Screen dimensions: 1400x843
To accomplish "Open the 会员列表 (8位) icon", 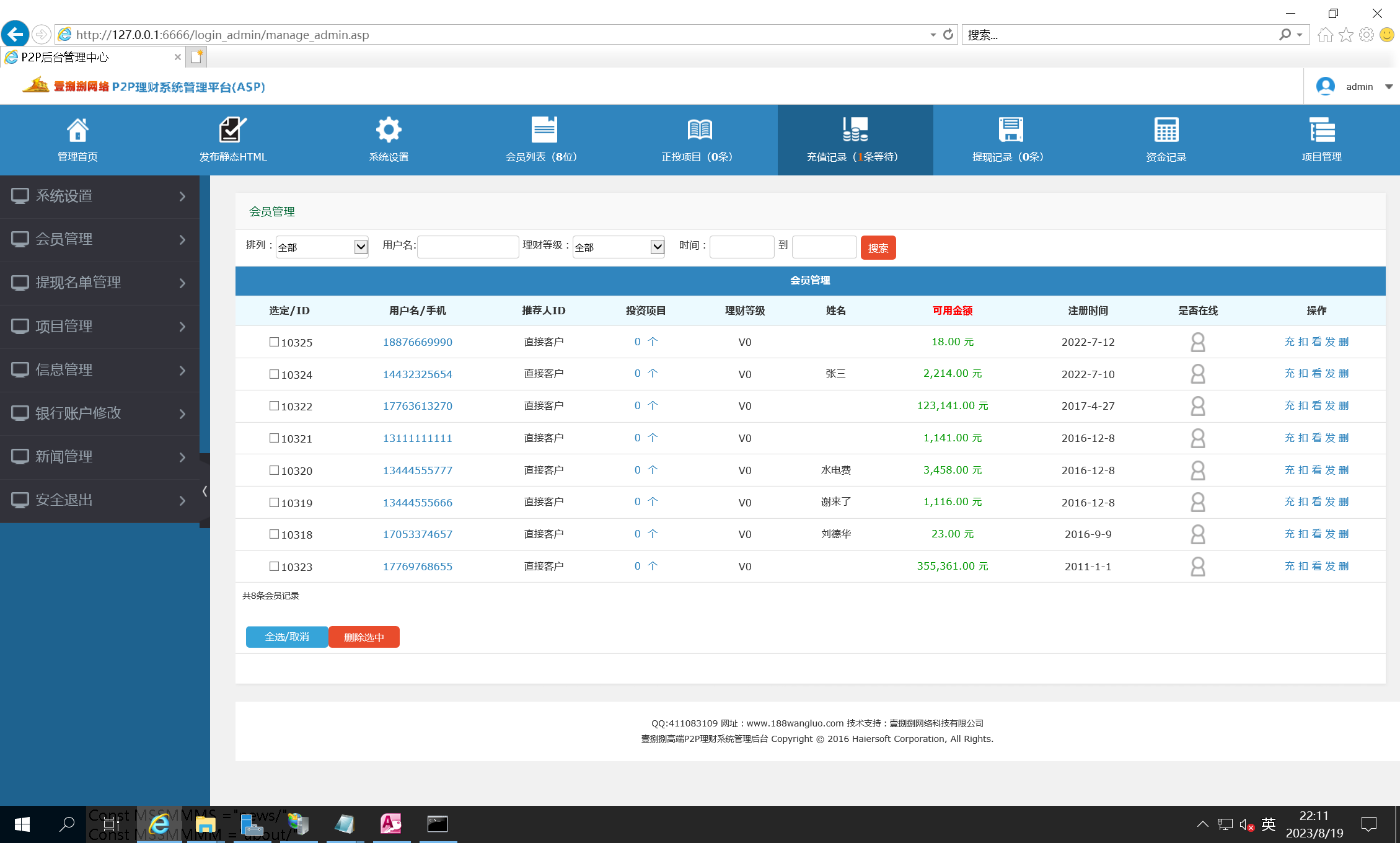I will (544, 130).
